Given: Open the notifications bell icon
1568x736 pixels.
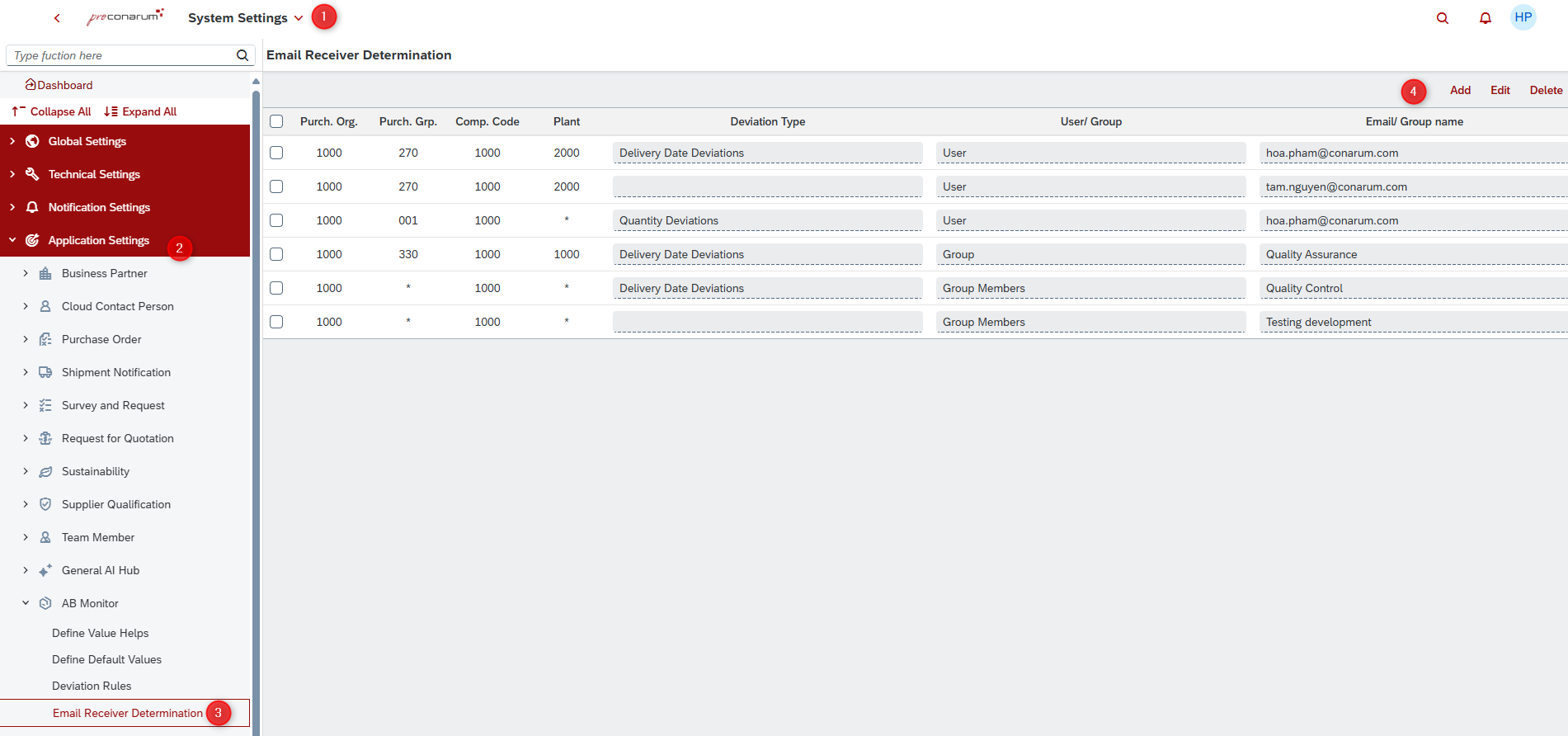Looking at the screenshot, I should [x=1485, y=18].
